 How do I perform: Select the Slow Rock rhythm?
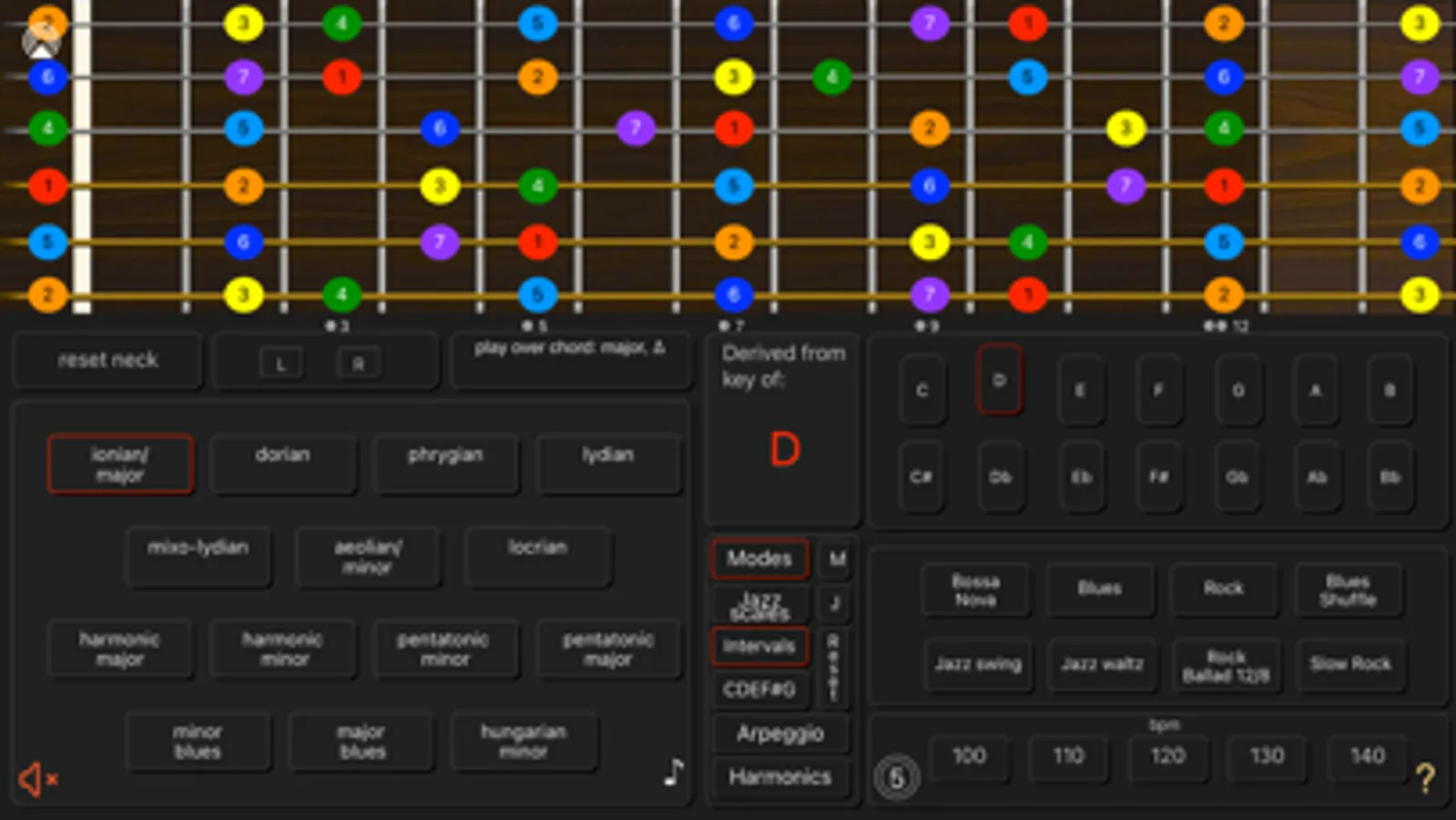coord(1350,664)
